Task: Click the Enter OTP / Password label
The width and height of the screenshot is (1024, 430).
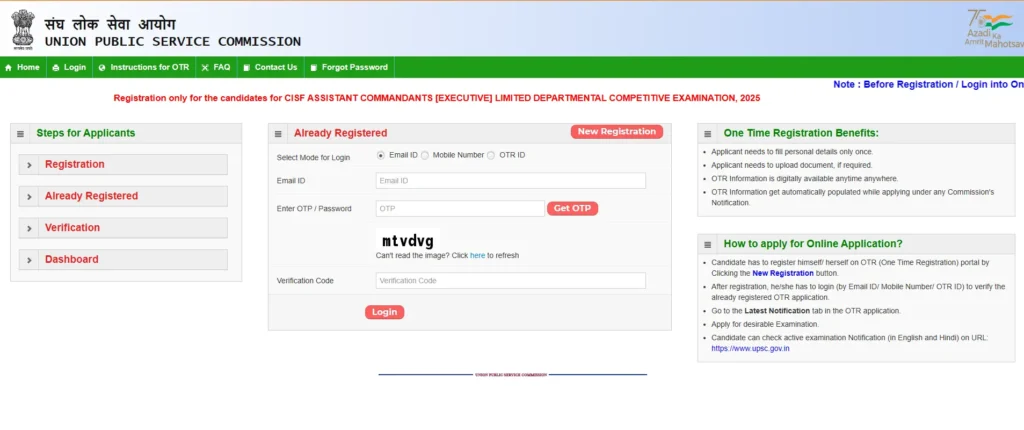Action: tap(314, 209)
